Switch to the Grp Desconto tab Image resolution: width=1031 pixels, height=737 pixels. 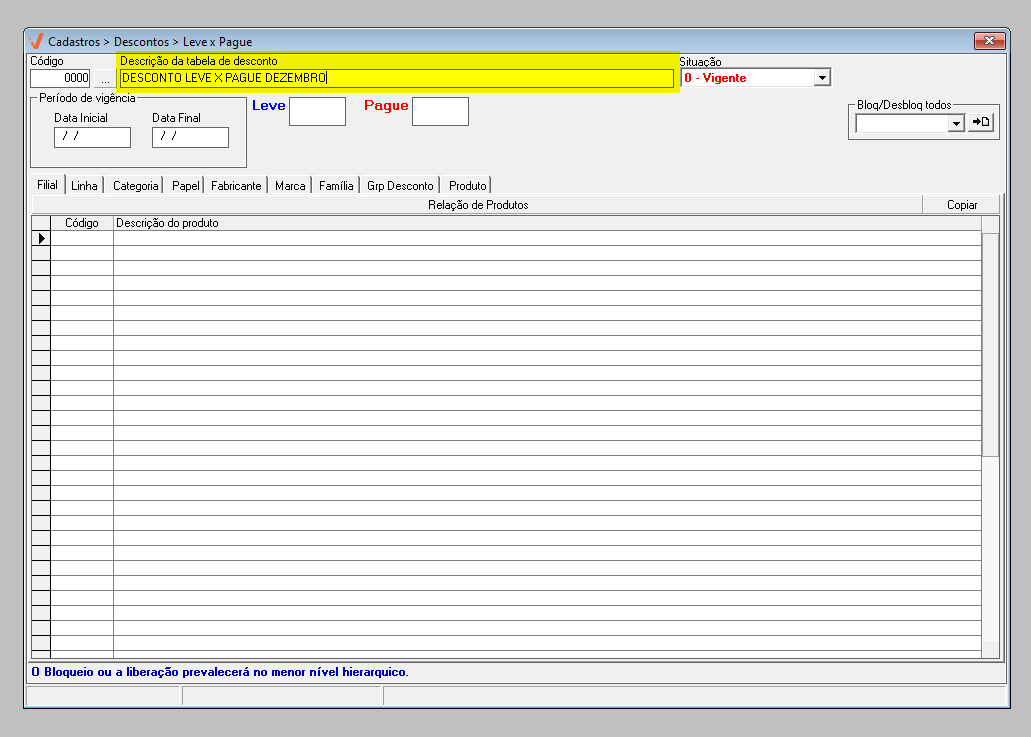pos(400,186)
